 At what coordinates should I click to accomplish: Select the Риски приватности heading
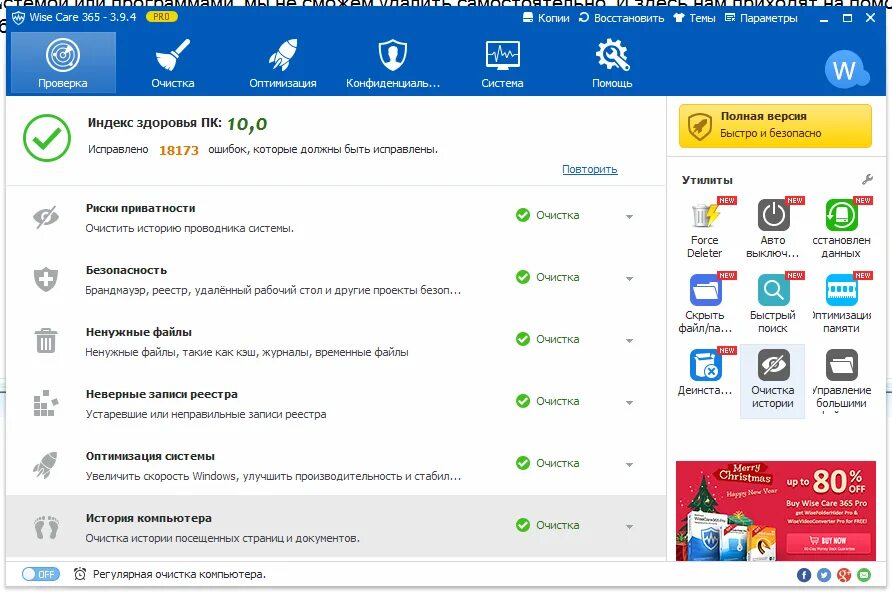tap(141, 208)
